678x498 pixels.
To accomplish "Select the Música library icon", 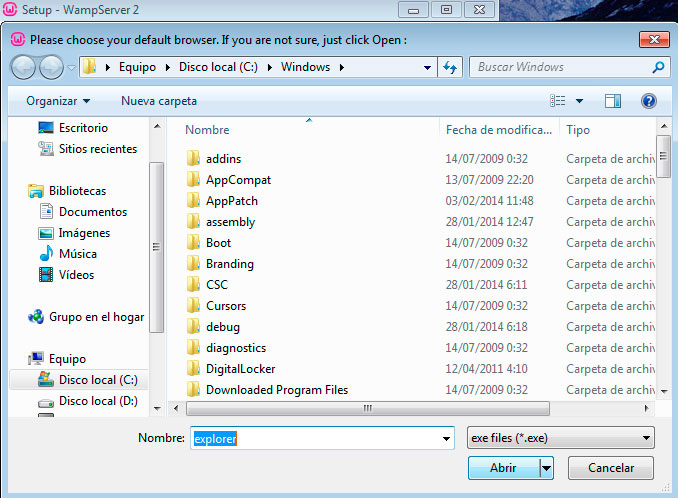I will pyautogui.click(x=45, y=254).
